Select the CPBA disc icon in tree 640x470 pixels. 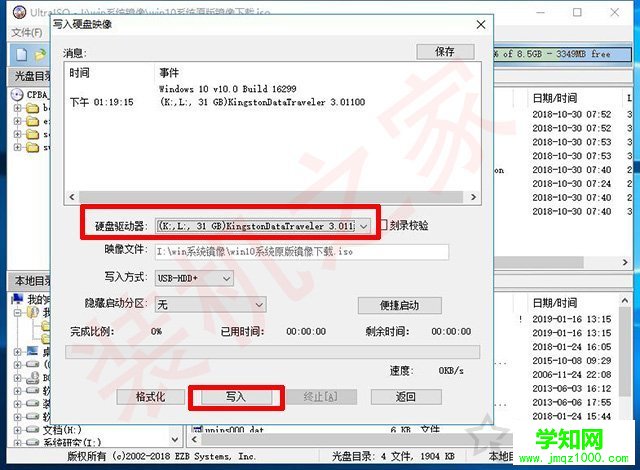[x=17, y=95]
